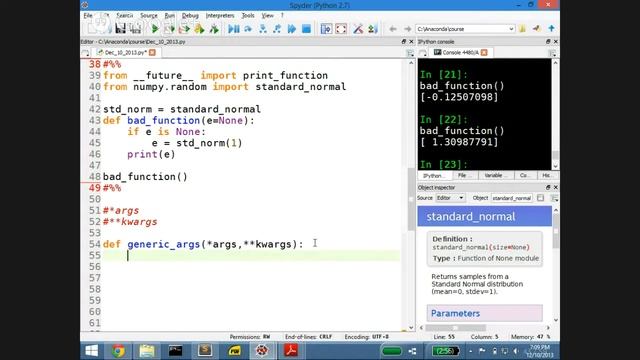Open Object inspector options icon
Screen dimensions: 640x360
554,198
